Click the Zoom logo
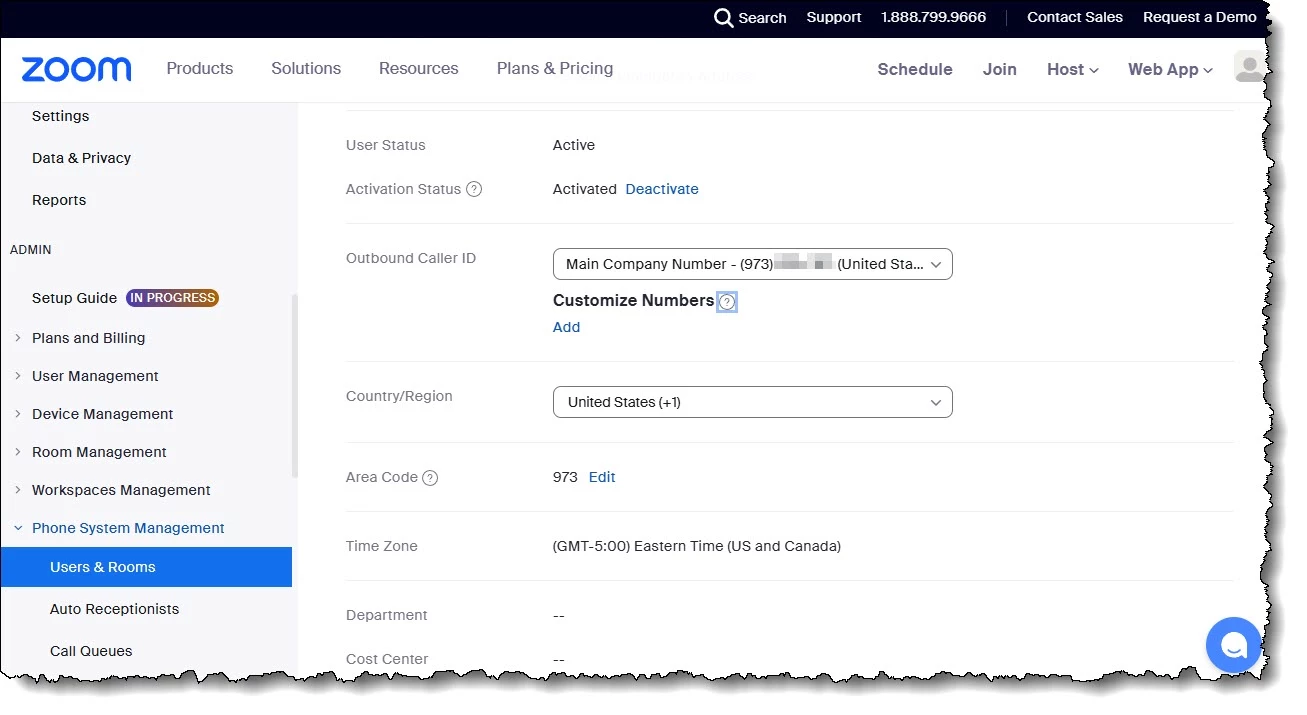This screenshot has width=1307, height=715. [x=76, y=69]
